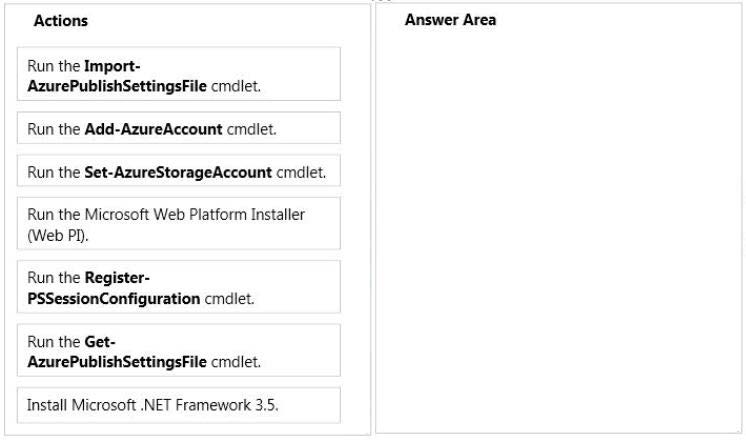
Task: Click the Answer Area heading
Action: [x=450, y=20]
